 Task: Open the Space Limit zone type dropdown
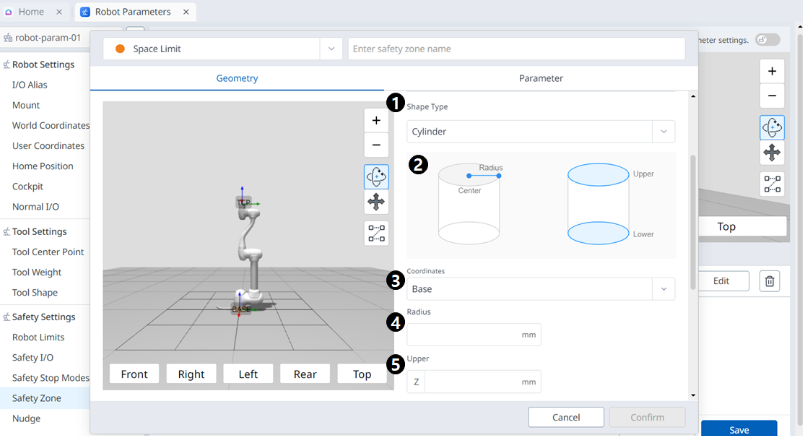coord(331,49)
